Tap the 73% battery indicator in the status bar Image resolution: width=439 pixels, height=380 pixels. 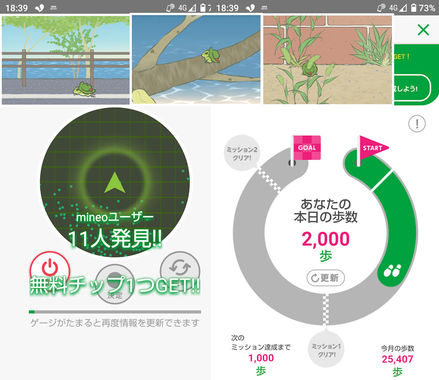[423, 7]
